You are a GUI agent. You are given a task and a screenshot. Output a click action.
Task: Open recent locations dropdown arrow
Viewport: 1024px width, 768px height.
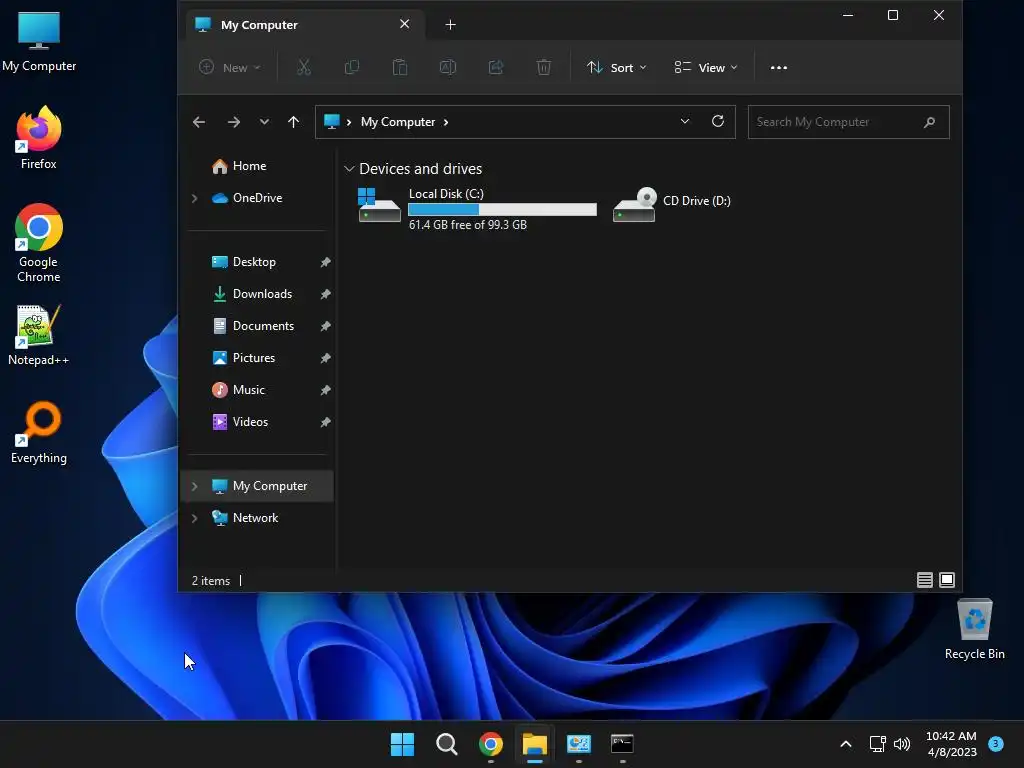264,122
